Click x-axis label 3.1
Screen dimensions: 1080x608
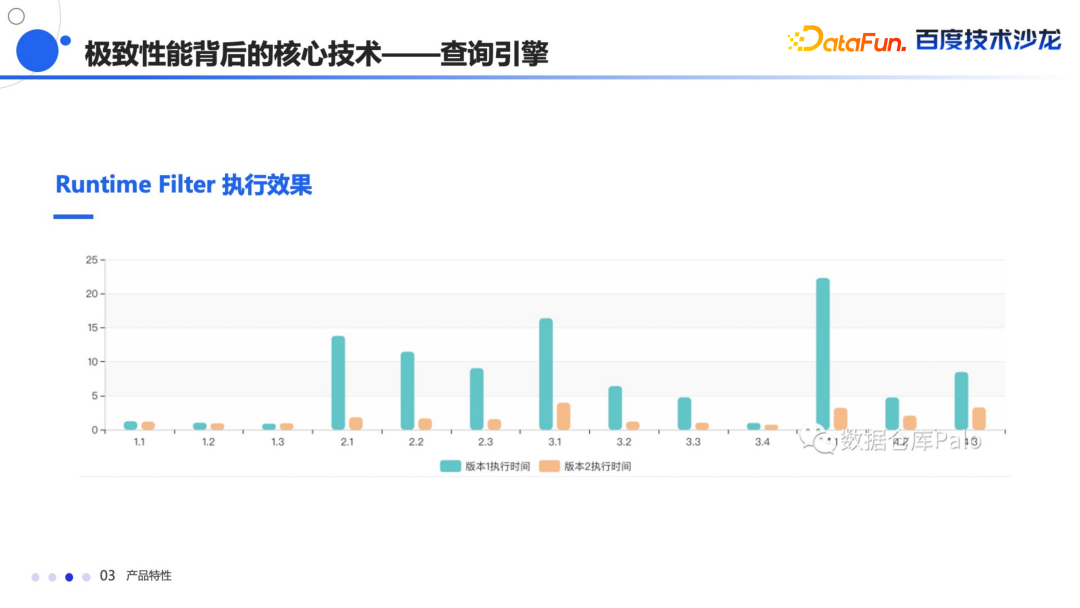[x=554, y=442]
